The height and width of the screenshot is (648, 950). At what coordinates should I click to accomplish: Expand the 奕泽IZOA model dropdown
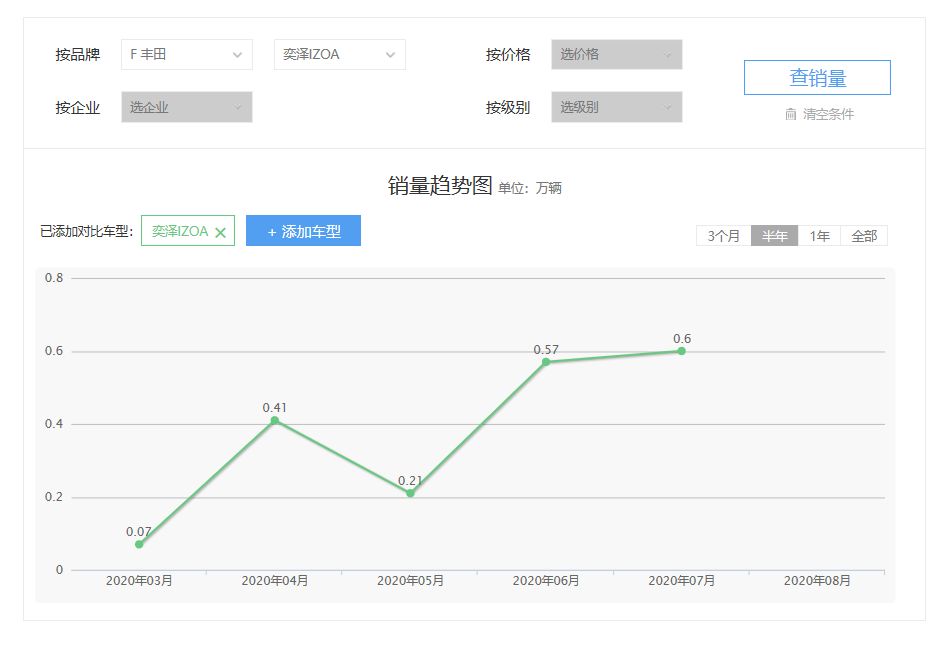pyautogui.click(x=339, y=55)
